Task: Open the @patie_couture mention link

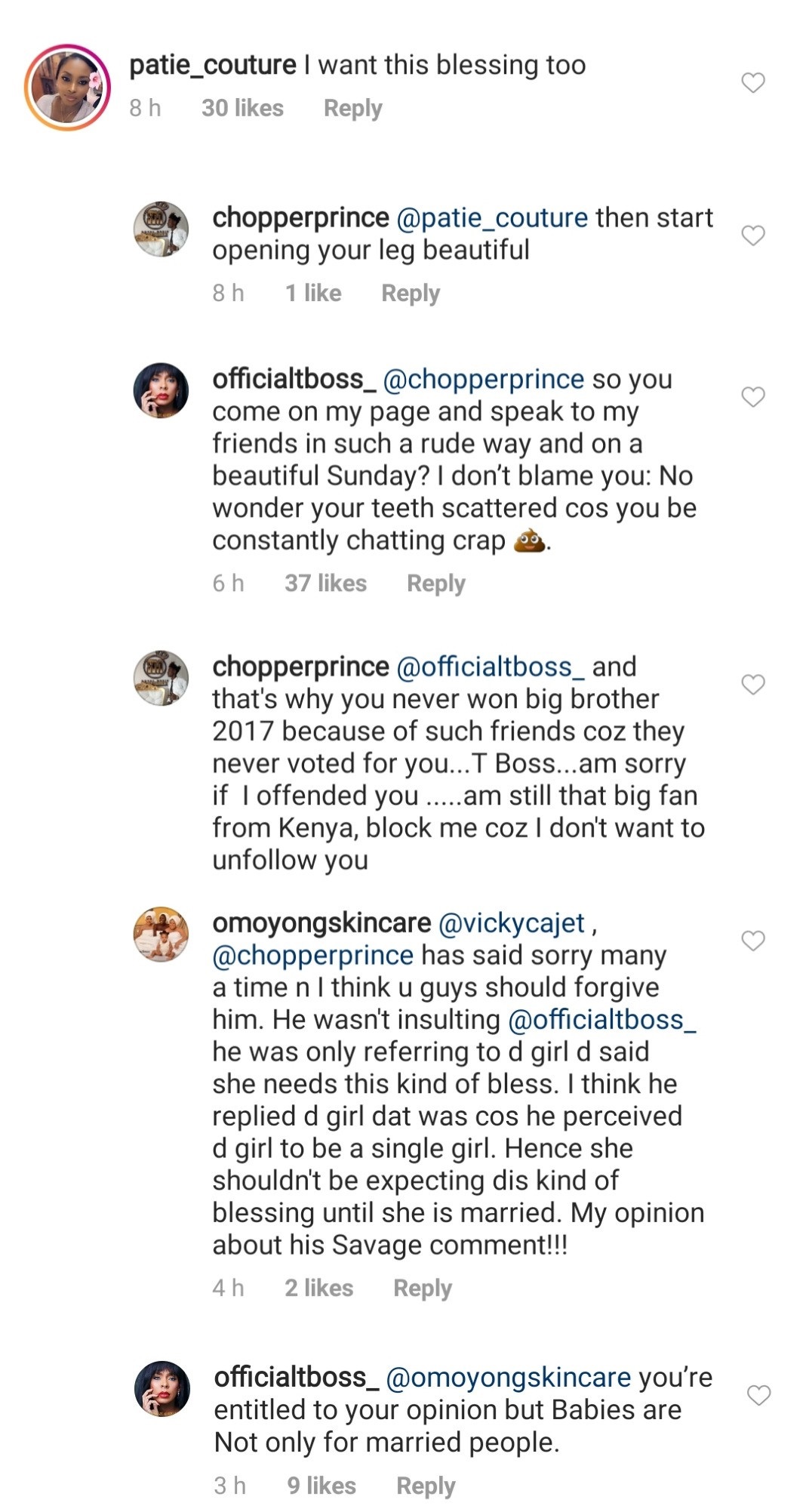Action: pos(491,218)
